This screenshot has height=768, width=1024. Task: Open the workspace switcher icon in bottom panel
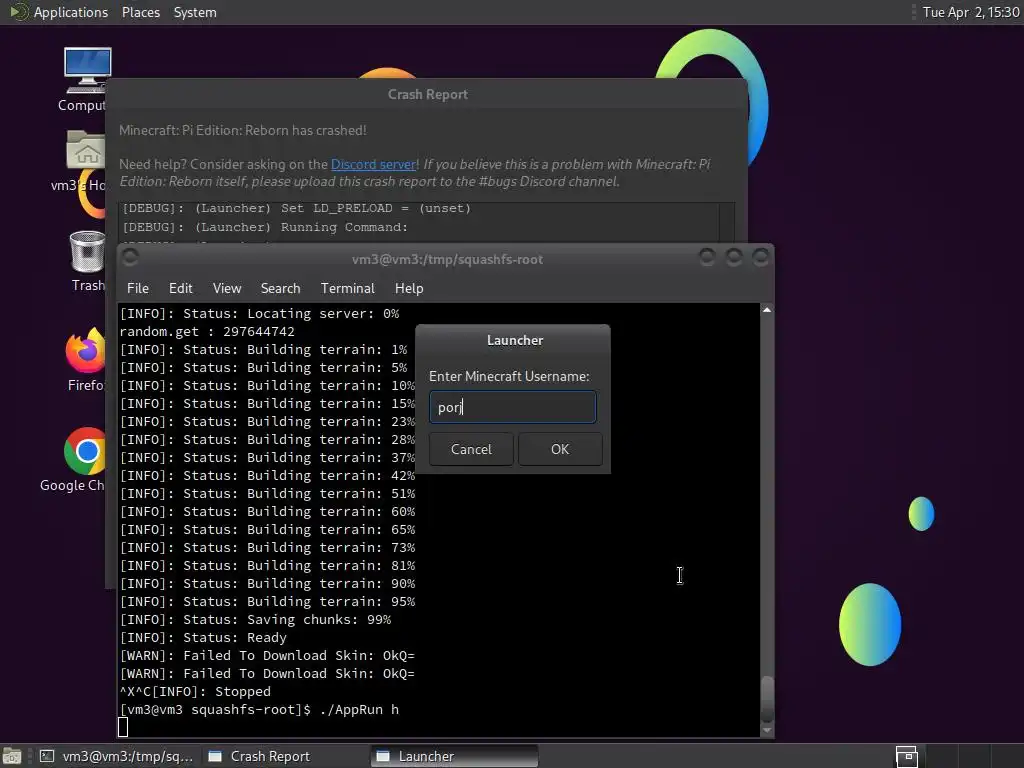click(906, 756)
